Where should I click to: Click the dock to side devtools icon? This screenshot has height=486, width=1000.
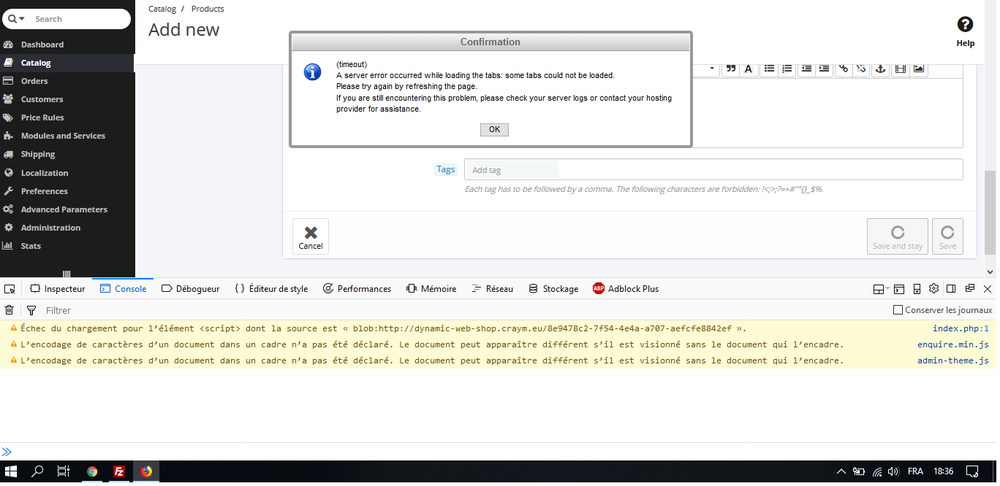[951, 289]
